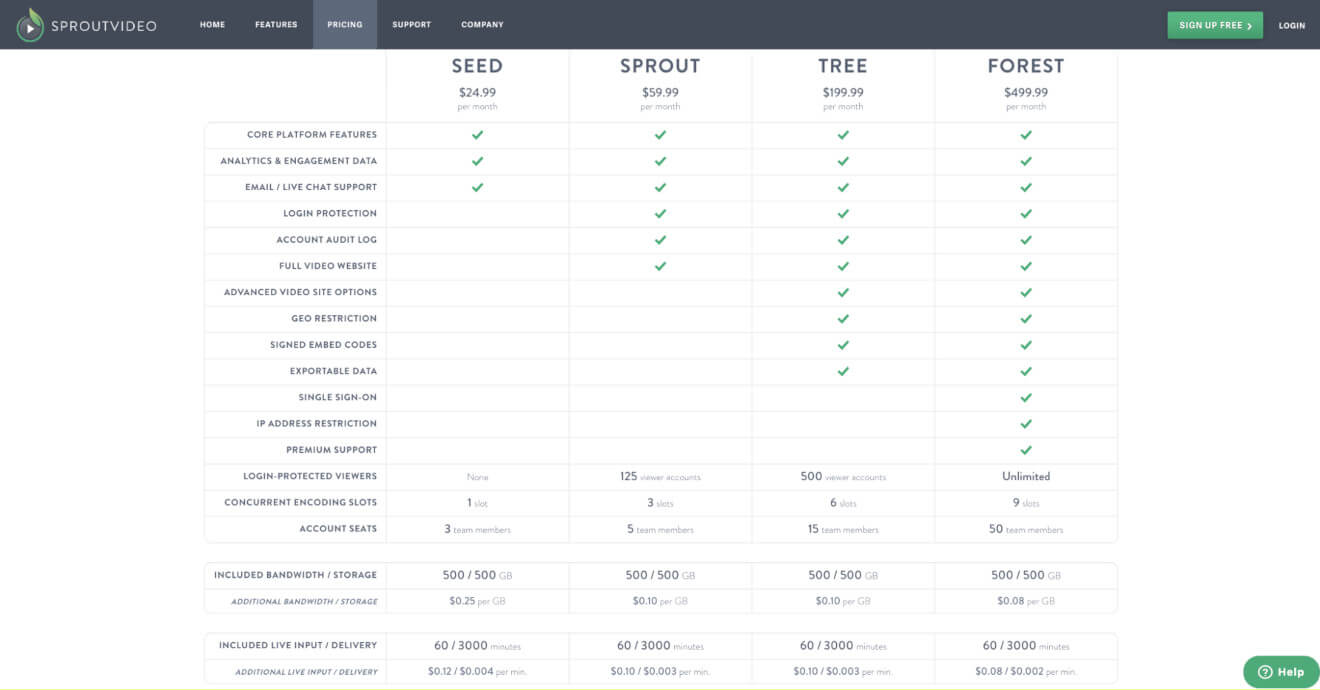Click the TREE plan heading
This screenshot has height=690, width=1320.
pos(843,66)
